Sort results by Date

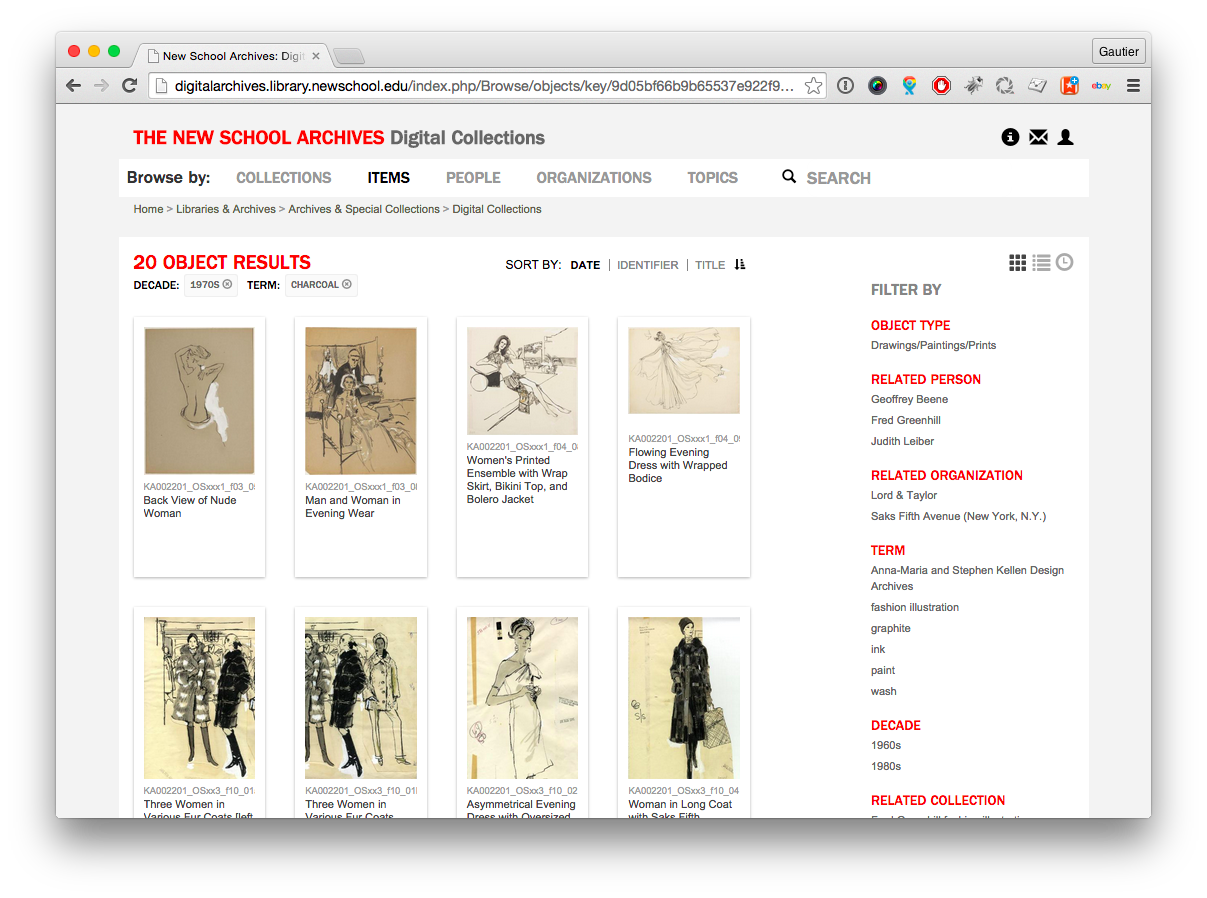[585, 265]
